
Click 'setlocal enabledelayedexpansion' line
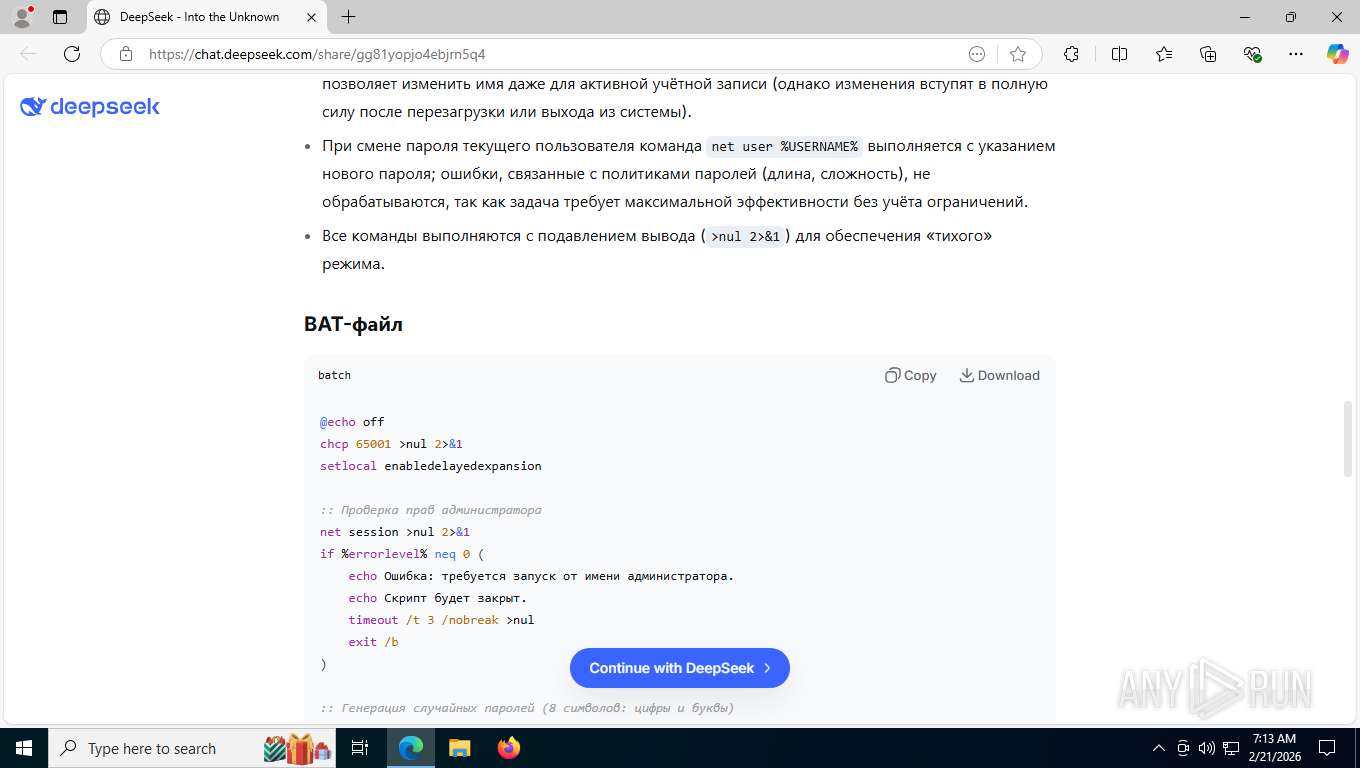coord(431,466)
